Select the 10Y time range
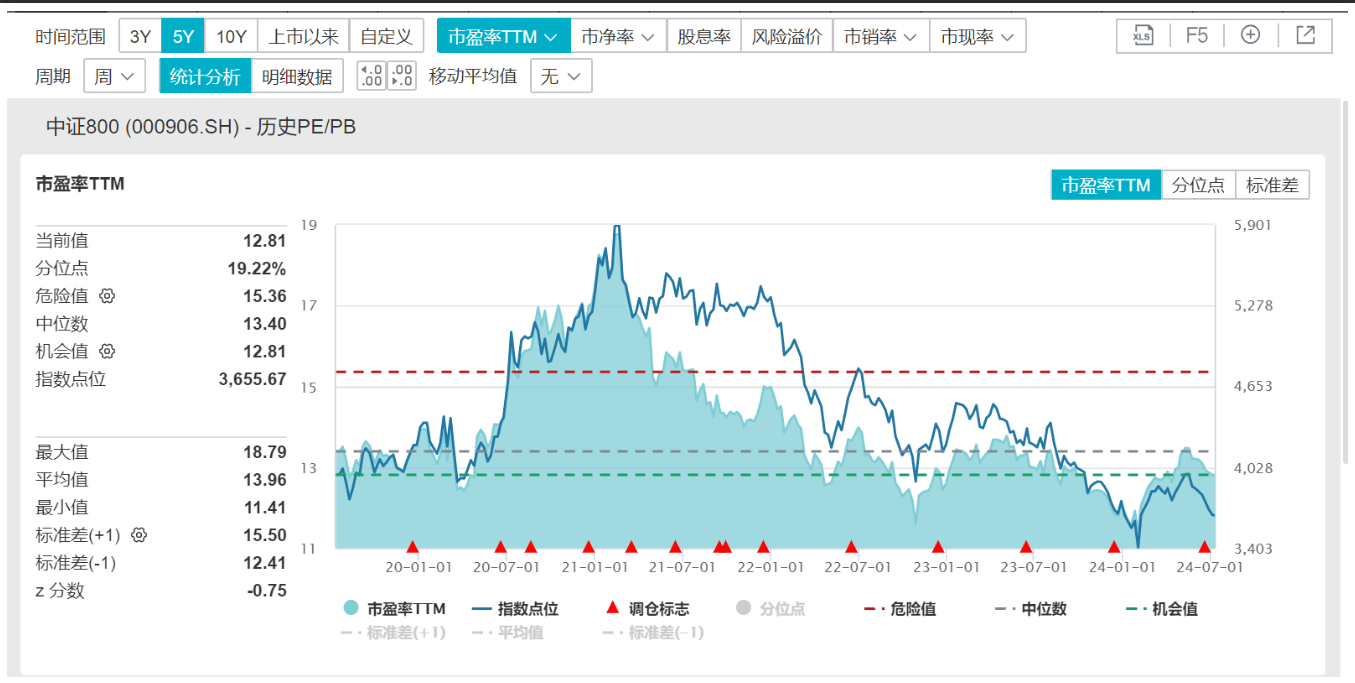This screenshot has height=683, width=1355. click(x=231, y=37)
